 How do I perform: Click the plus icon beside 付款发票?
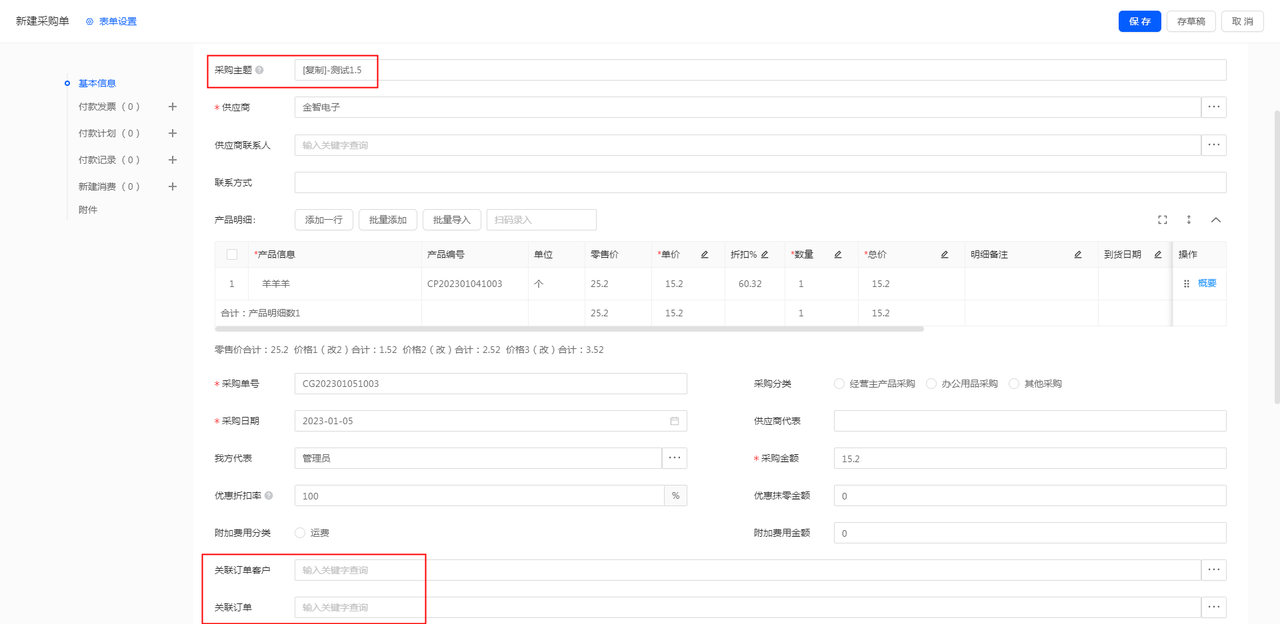pyautogui.click(x=172, y=106)
